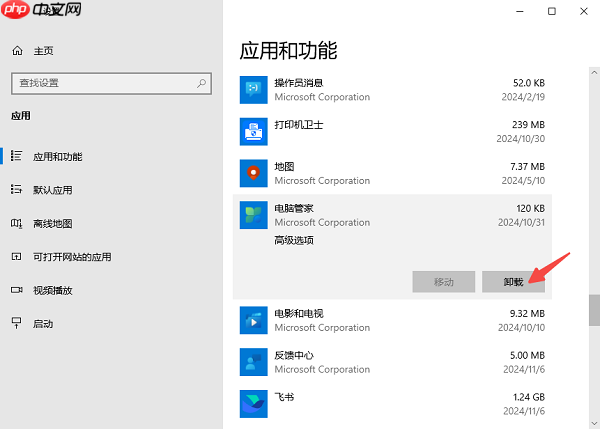This screenshot has height=429, width=600.
Task: Click the 2024/10/31 install date
Action: pos(521,222)
